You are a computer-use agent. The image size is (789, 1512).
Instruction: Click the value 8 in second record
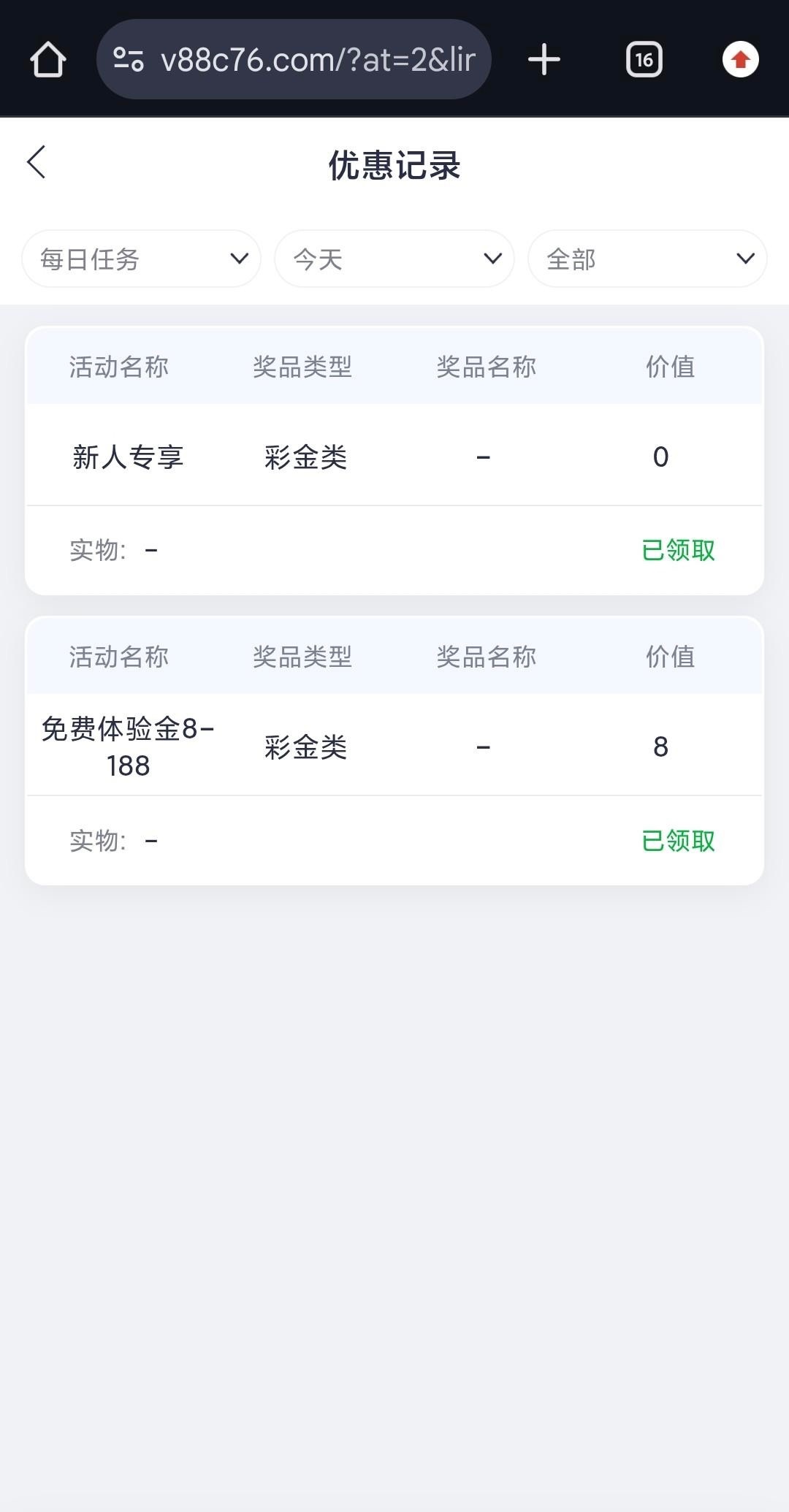coord(660,747)
